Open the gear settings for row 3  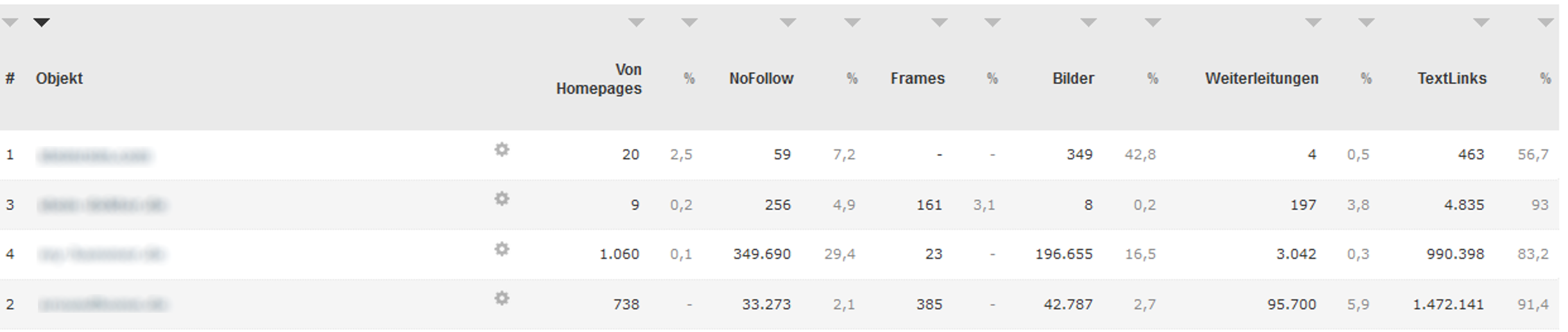click(502, 199)
